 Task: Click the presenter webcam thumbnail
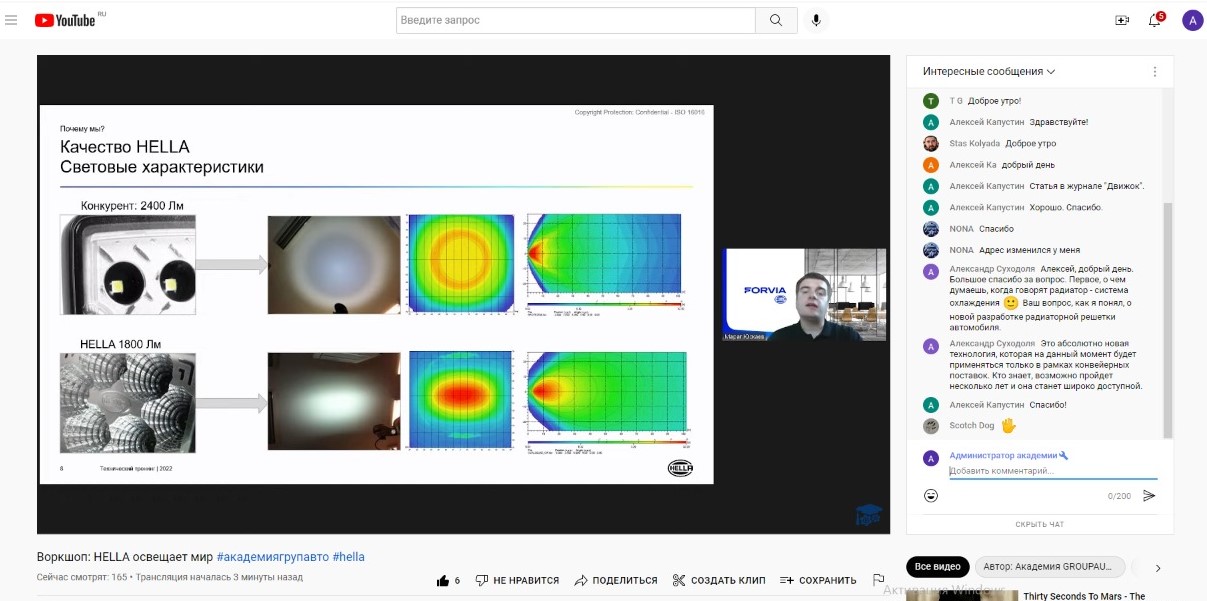click(805, 294)
